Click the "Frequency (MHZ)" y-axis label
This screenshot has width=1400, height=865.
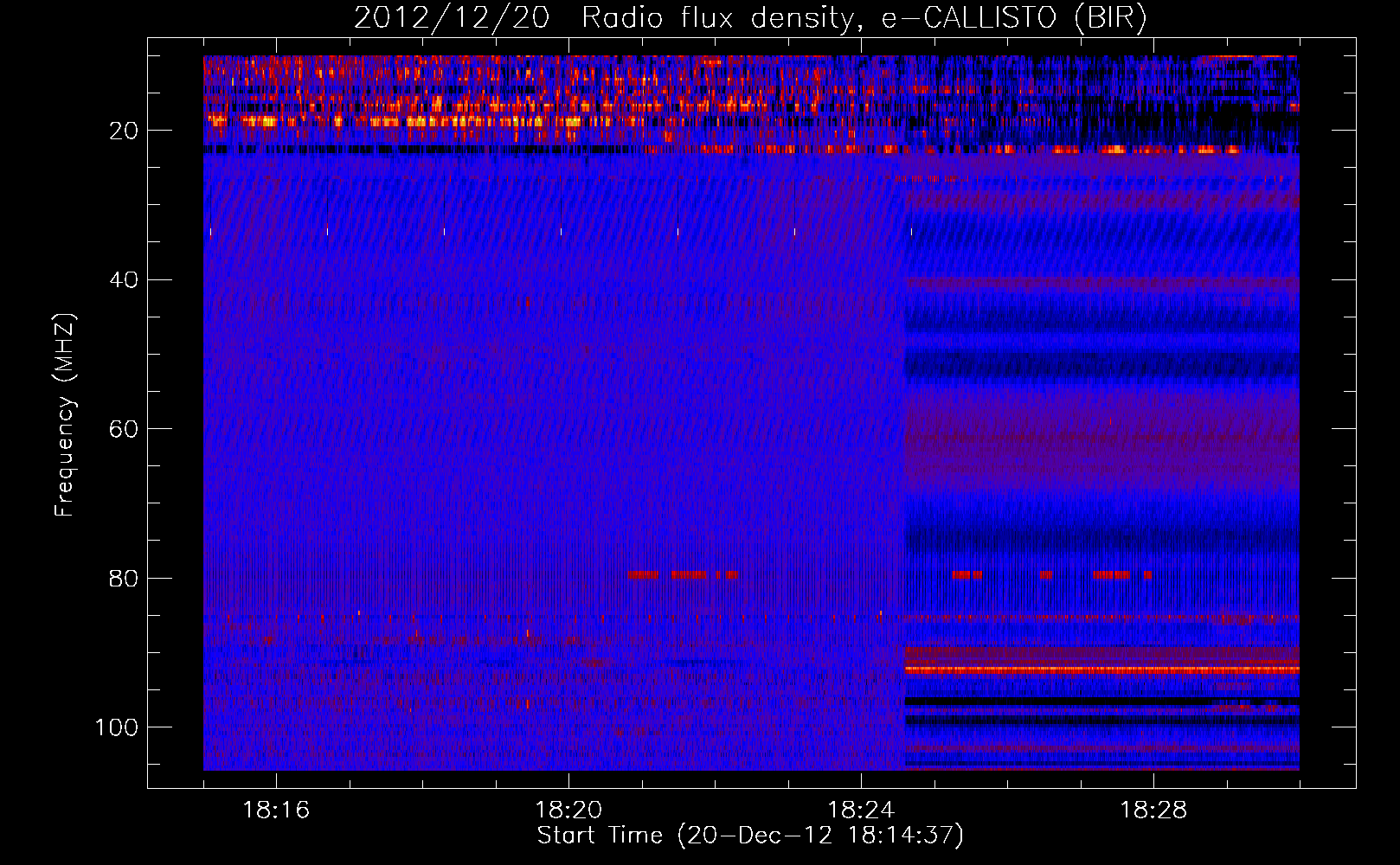pyautogui.click(x=65, y=414)
